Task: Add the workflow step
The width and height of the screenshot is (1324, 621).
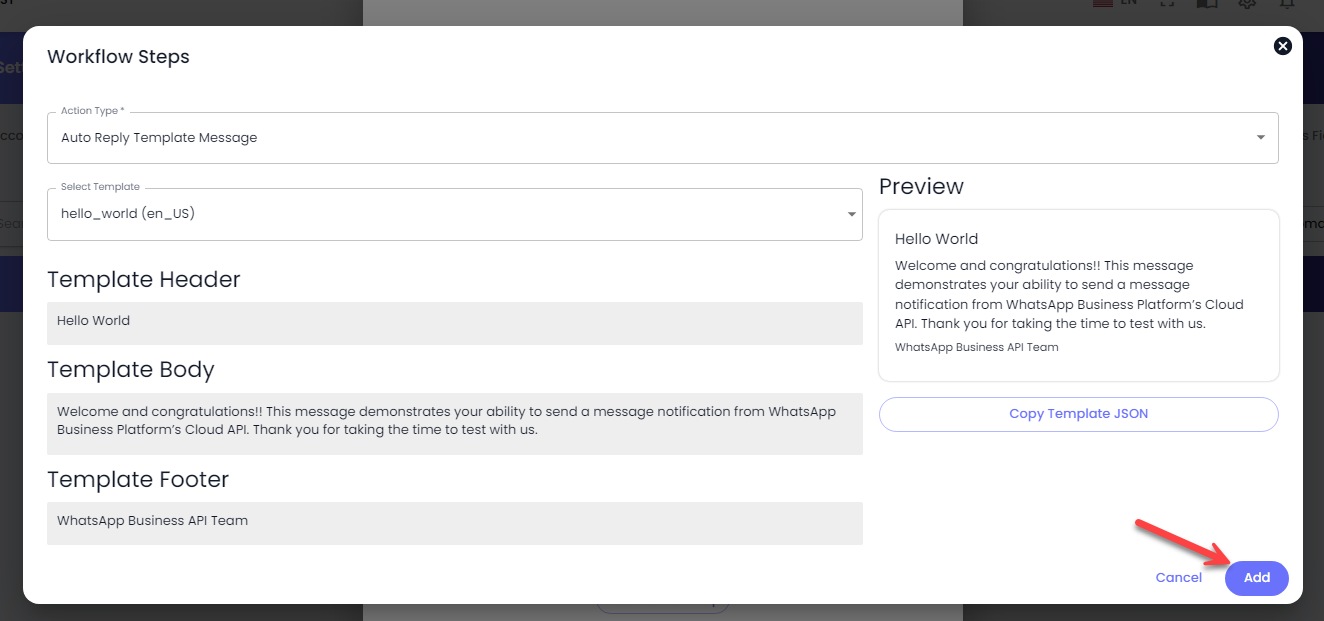Action: click(1257, 578)
